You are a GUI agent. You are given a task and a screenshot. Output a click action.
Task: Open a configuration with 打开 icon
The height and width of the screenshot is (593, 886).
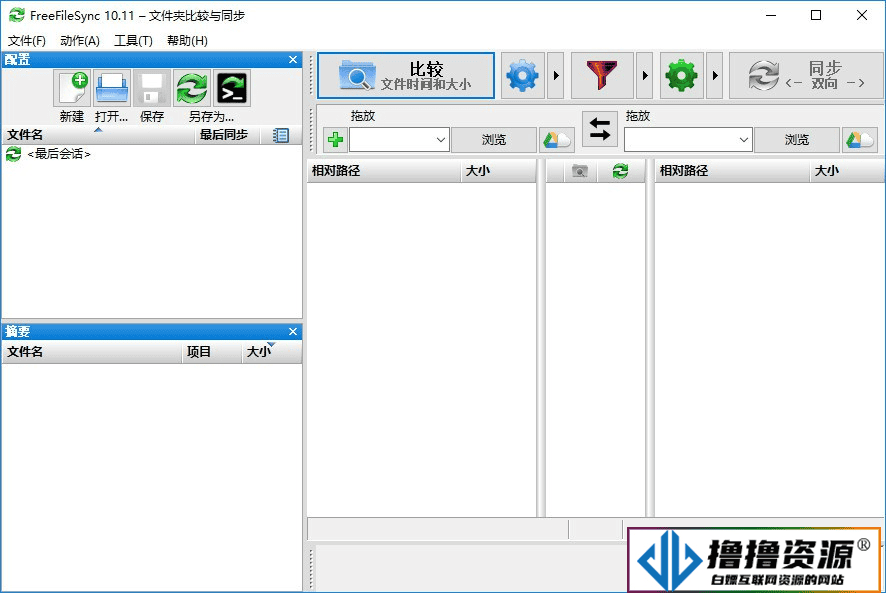pos(112,88)
